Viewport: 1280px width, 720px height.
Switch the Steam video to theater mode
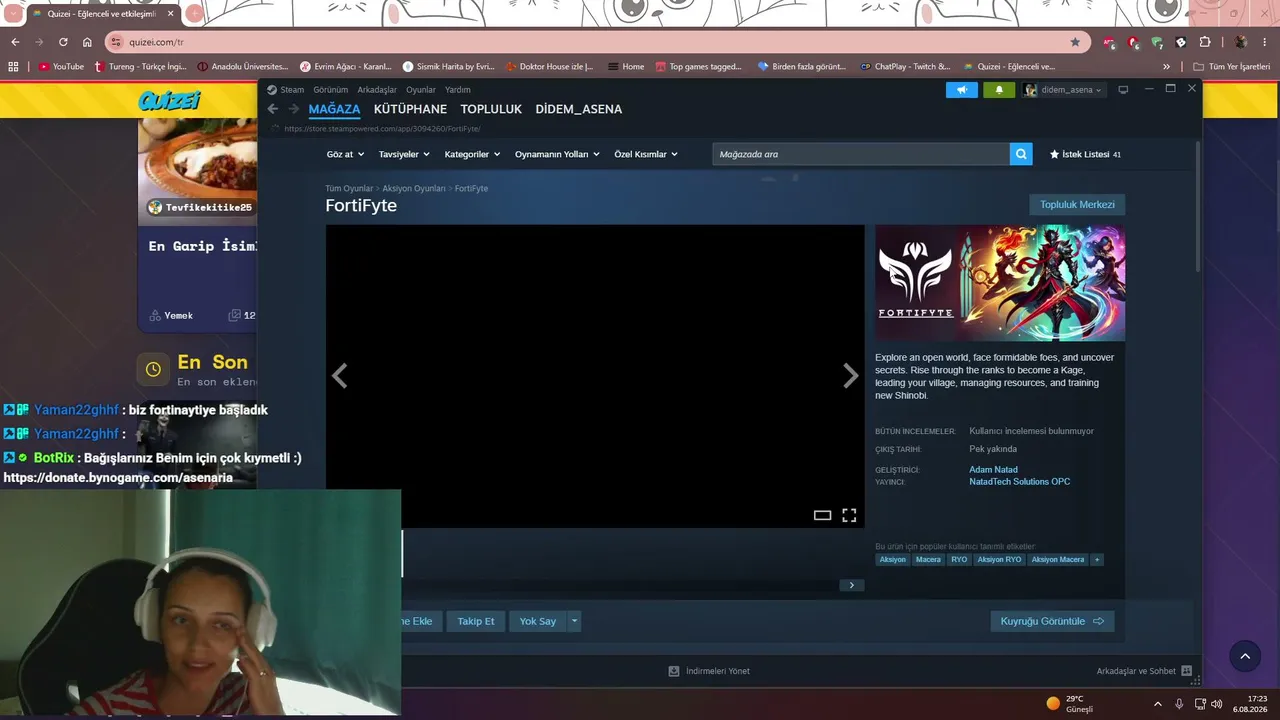[822, 515]
